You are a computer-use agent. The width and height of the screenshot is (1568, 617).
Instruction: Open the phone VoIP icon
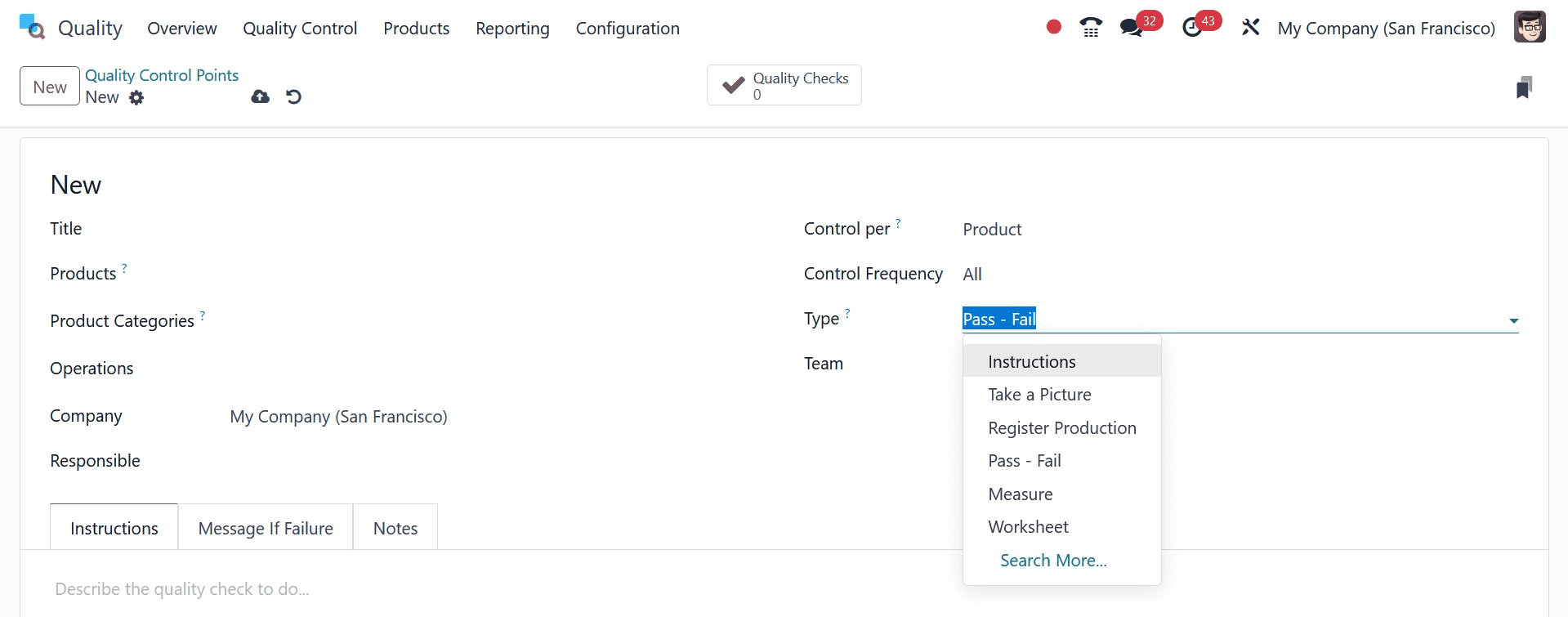[x=1091, y=28]
